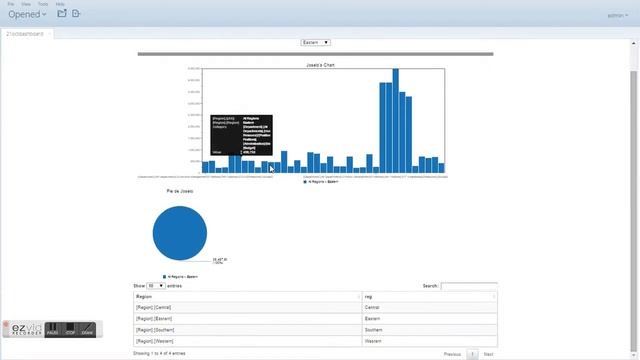Screen dimensions: 640x360
Task: Sort table by reg column header
Action: pos(430,297)
